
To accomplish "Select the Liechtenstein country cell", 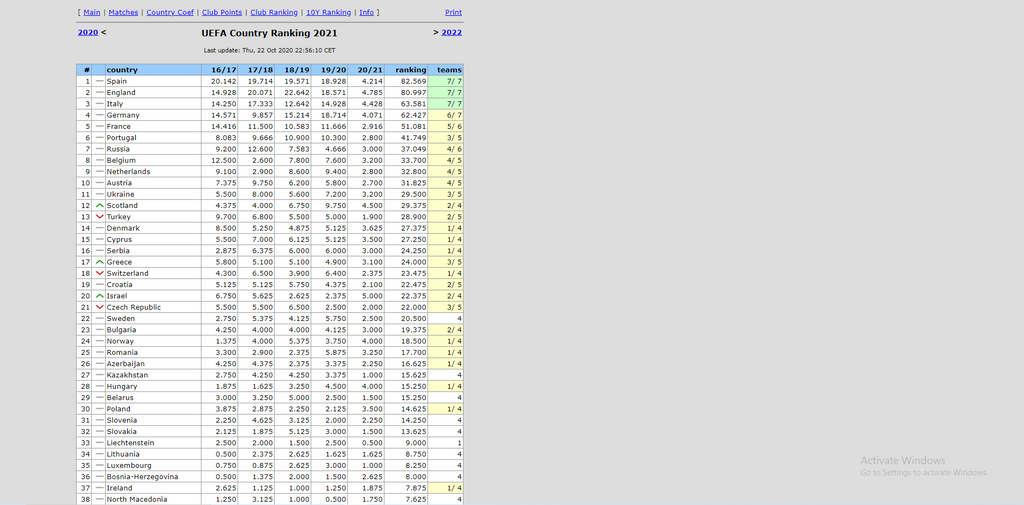I will [153, 443].
